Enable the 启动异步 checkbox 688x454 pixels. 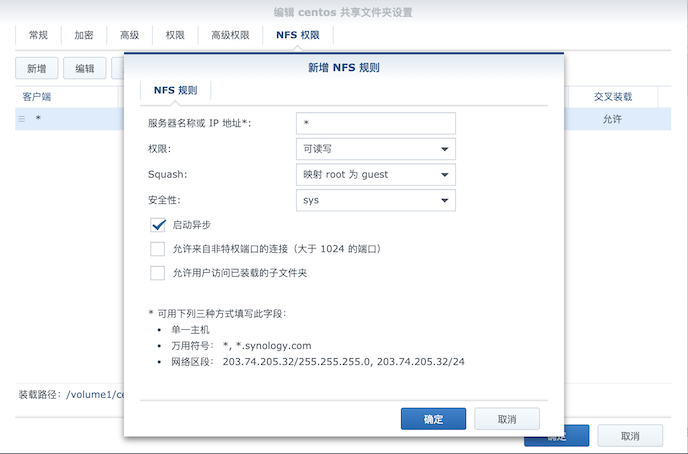[158, 225]
